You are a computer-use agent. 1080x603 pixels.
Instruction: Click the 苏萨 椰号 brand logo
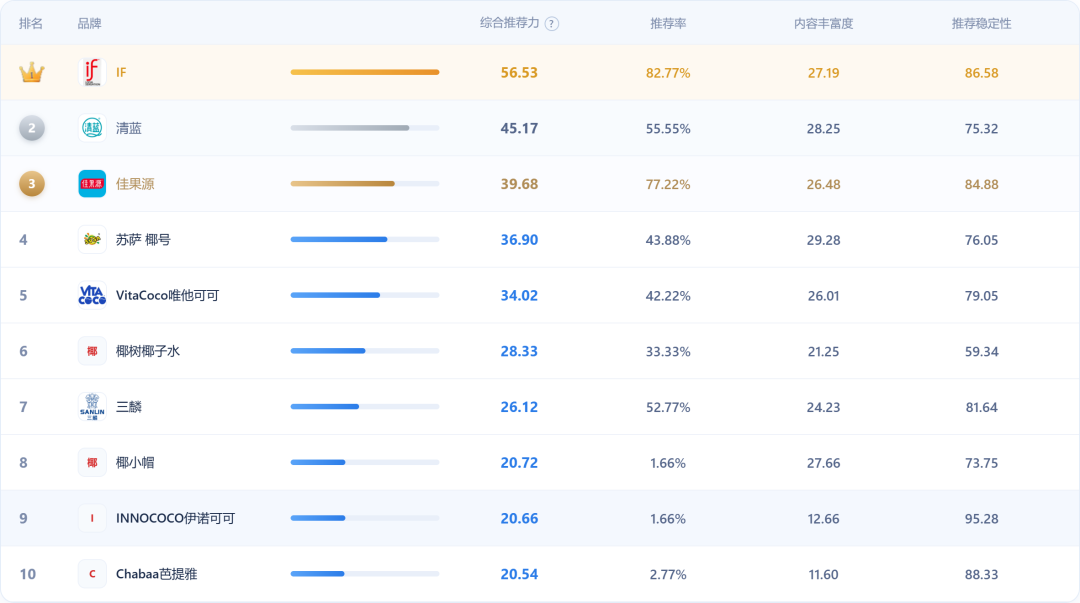(x=92, y=240)
